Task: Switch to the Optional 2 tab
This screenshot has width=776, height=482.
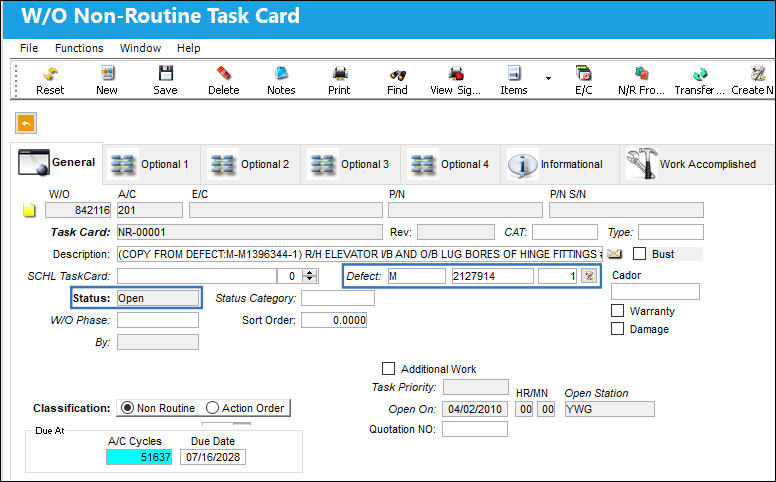Action: 251,164
